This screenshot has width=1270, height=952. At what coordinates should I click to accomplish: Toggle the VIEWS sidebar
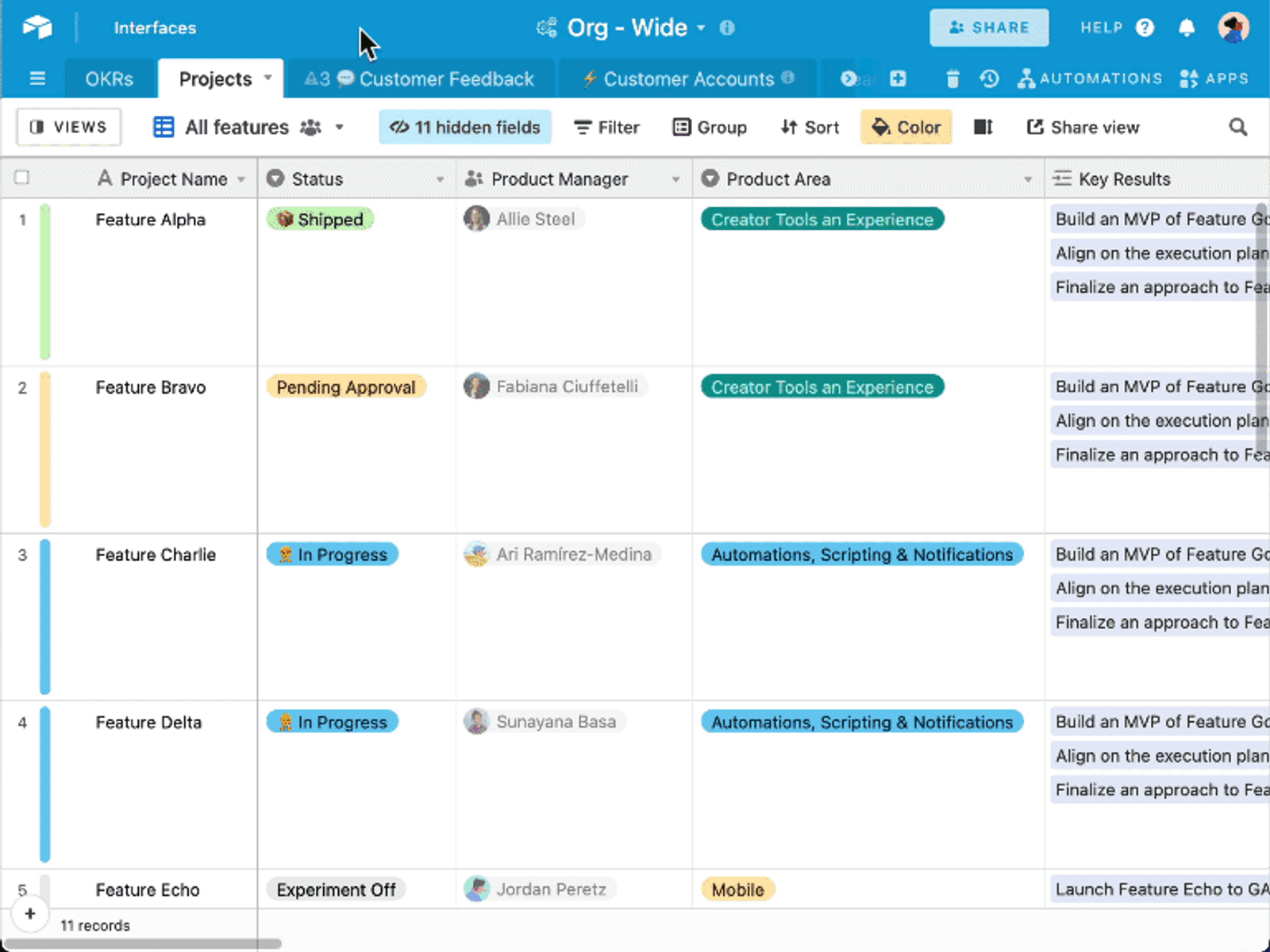coord(69,127)
